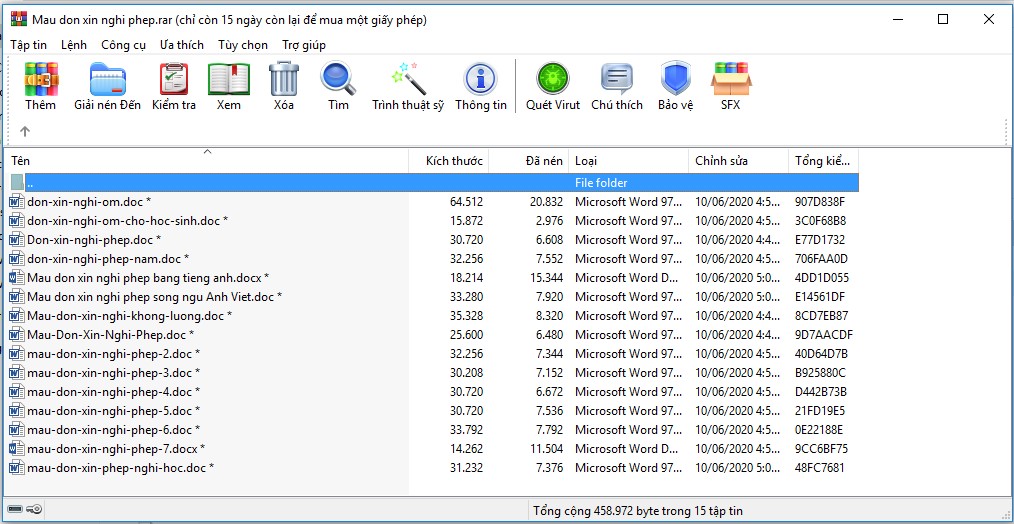Sort by Kích thước column header
The image size is (1014, 524).
tap(449, 160)
